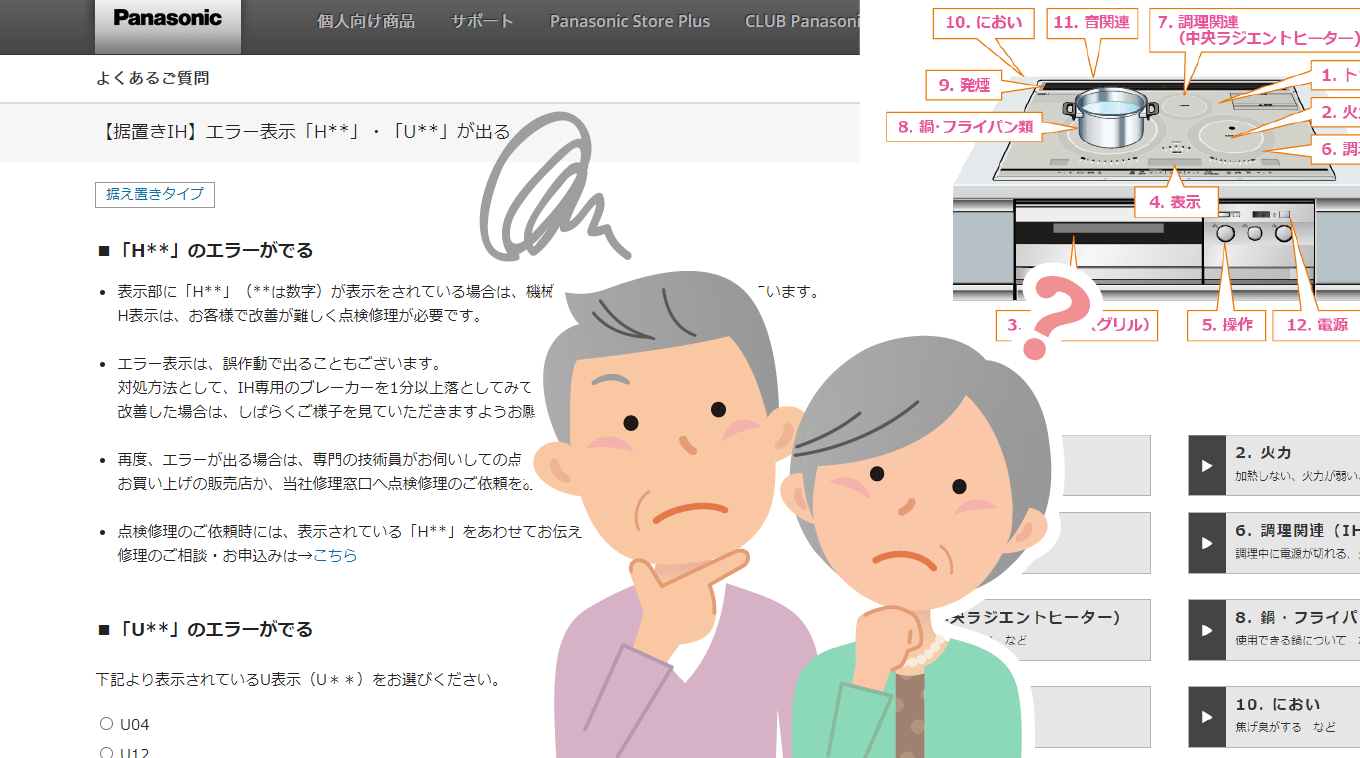Open the よくあるご質問 breadcrumb link

153,78
